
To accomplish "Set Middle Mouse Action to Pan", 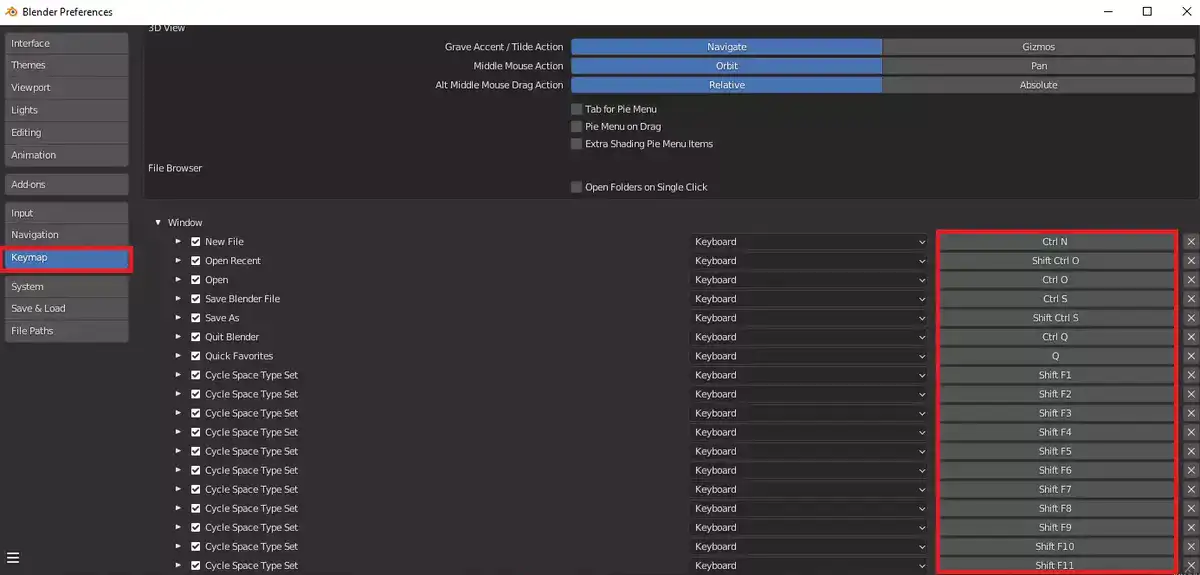I will click(1038, 66).
